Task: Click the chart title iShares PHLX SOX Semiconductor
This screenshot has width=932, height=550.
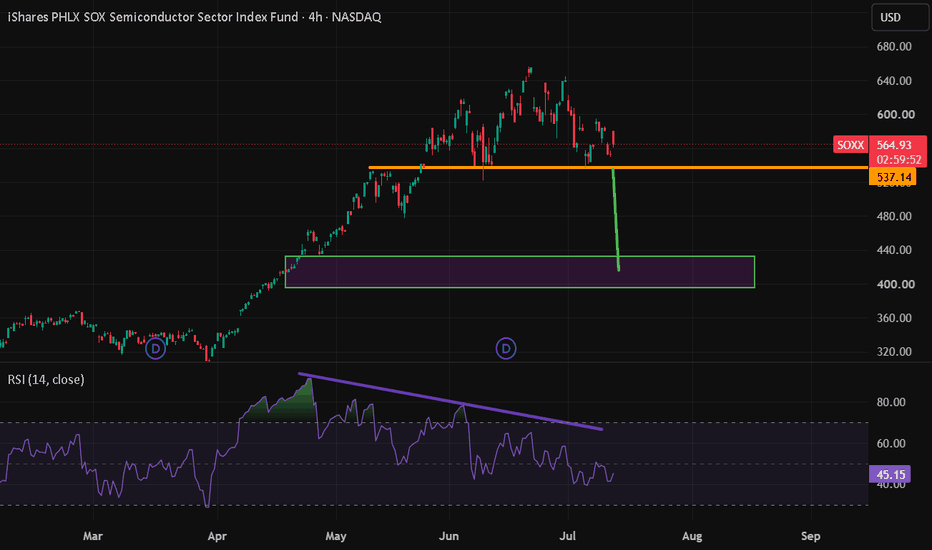Action: tap(194, 17)
